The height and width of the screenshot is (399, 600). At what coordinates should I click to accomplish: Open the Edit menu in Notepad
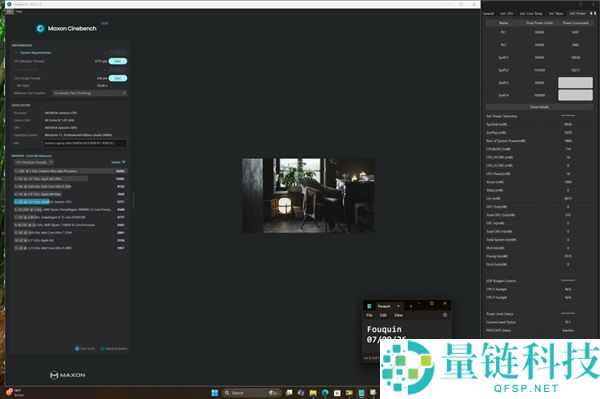click(x=383, y=315)
